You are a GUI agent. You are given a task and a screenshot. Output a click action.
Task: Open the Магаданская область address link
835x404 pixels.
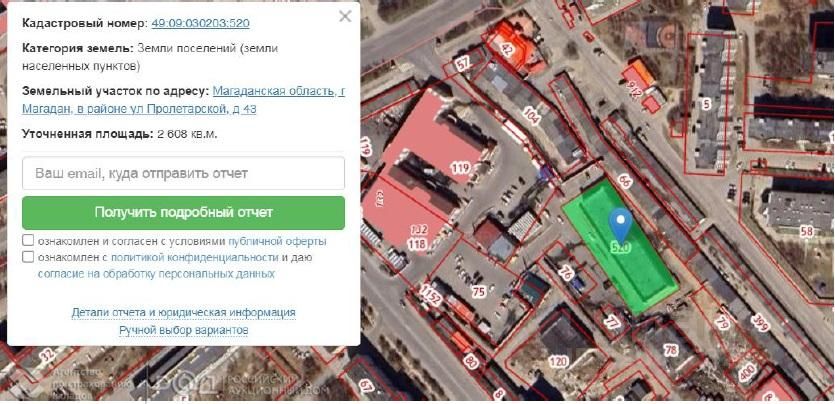pyautogui.click(x=184, y=100)
